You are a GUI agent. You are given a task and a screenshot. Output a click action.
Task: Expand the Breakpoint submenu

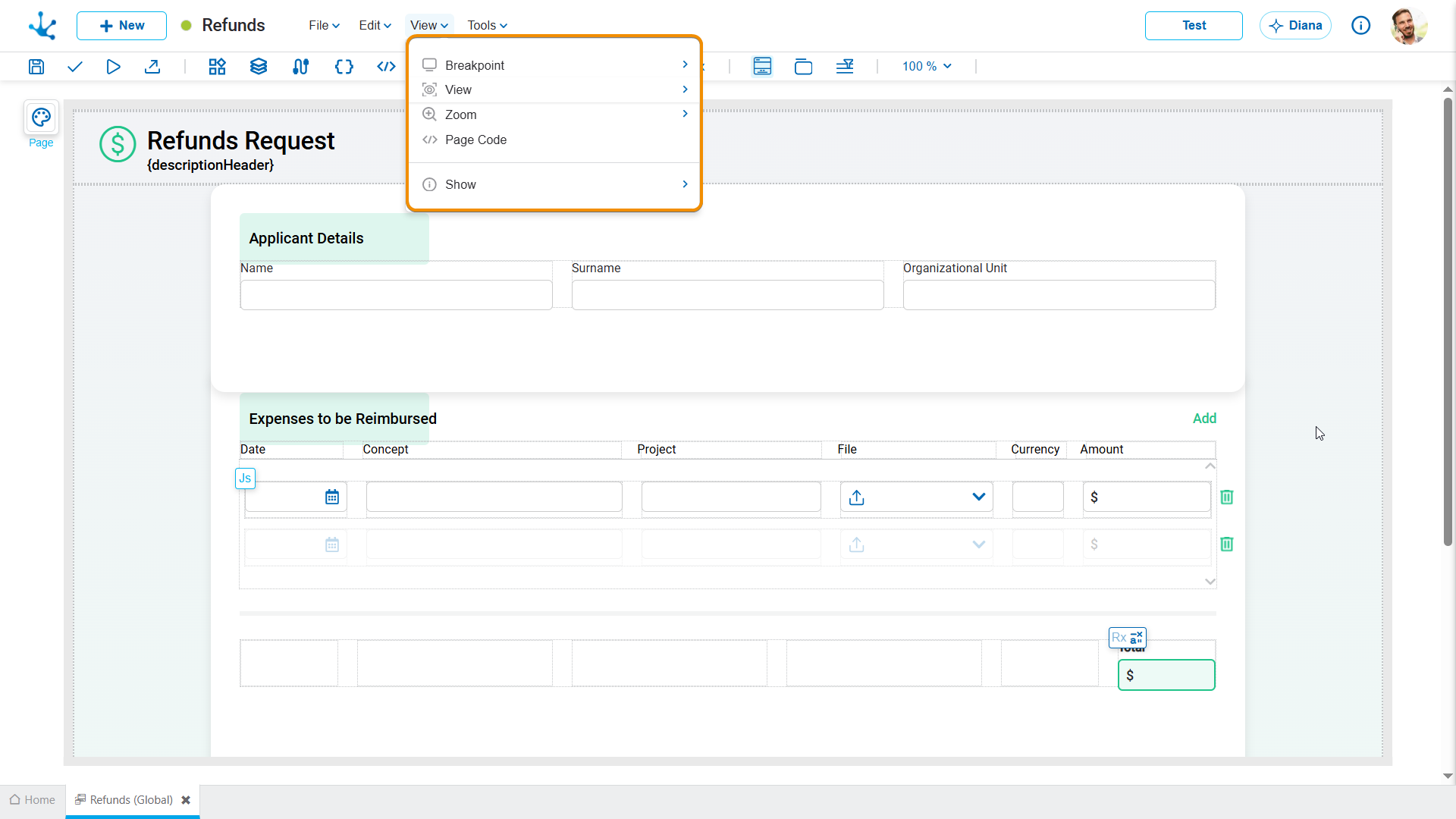pos(554,65)
